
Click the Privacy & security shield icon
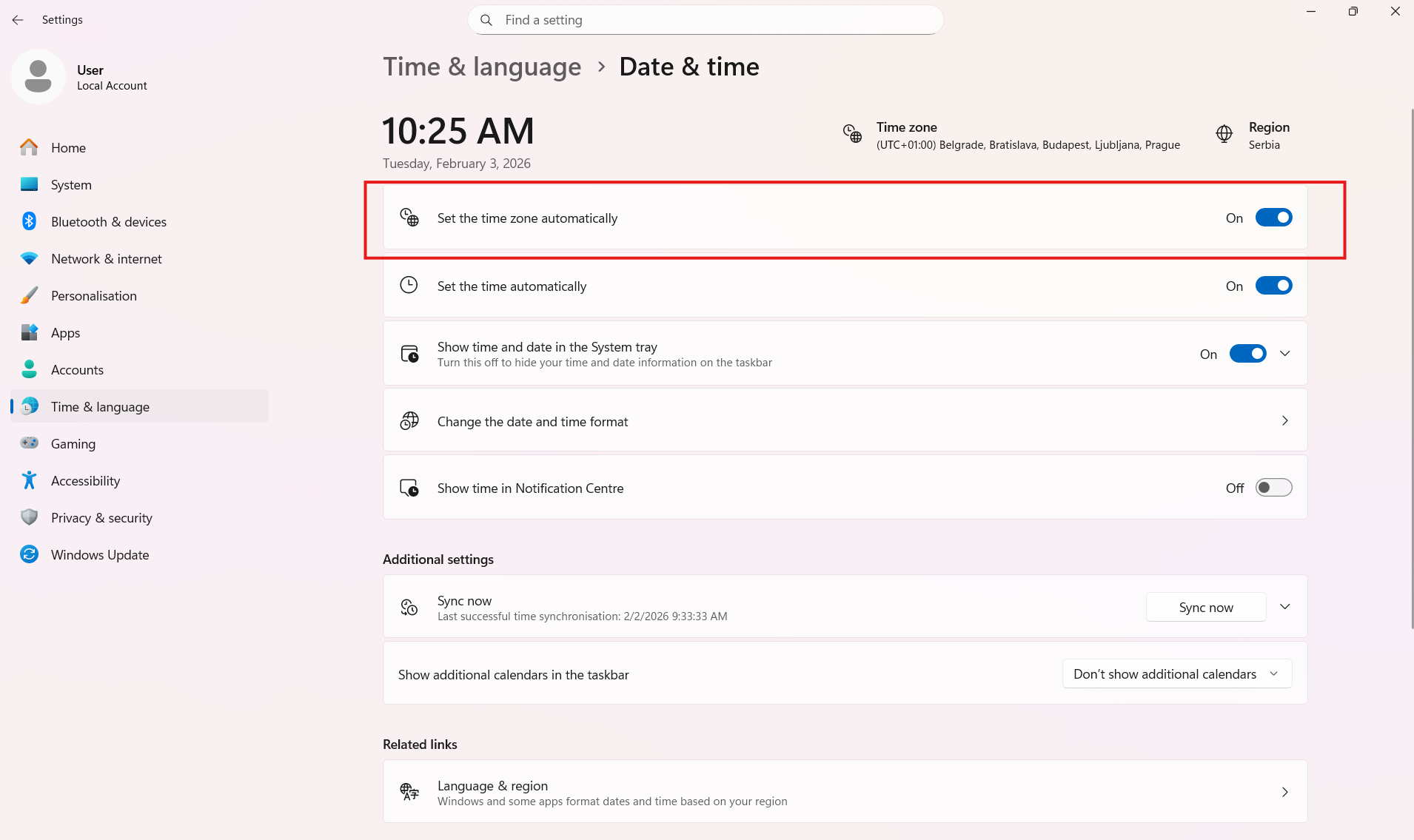(x=29, y=517)
